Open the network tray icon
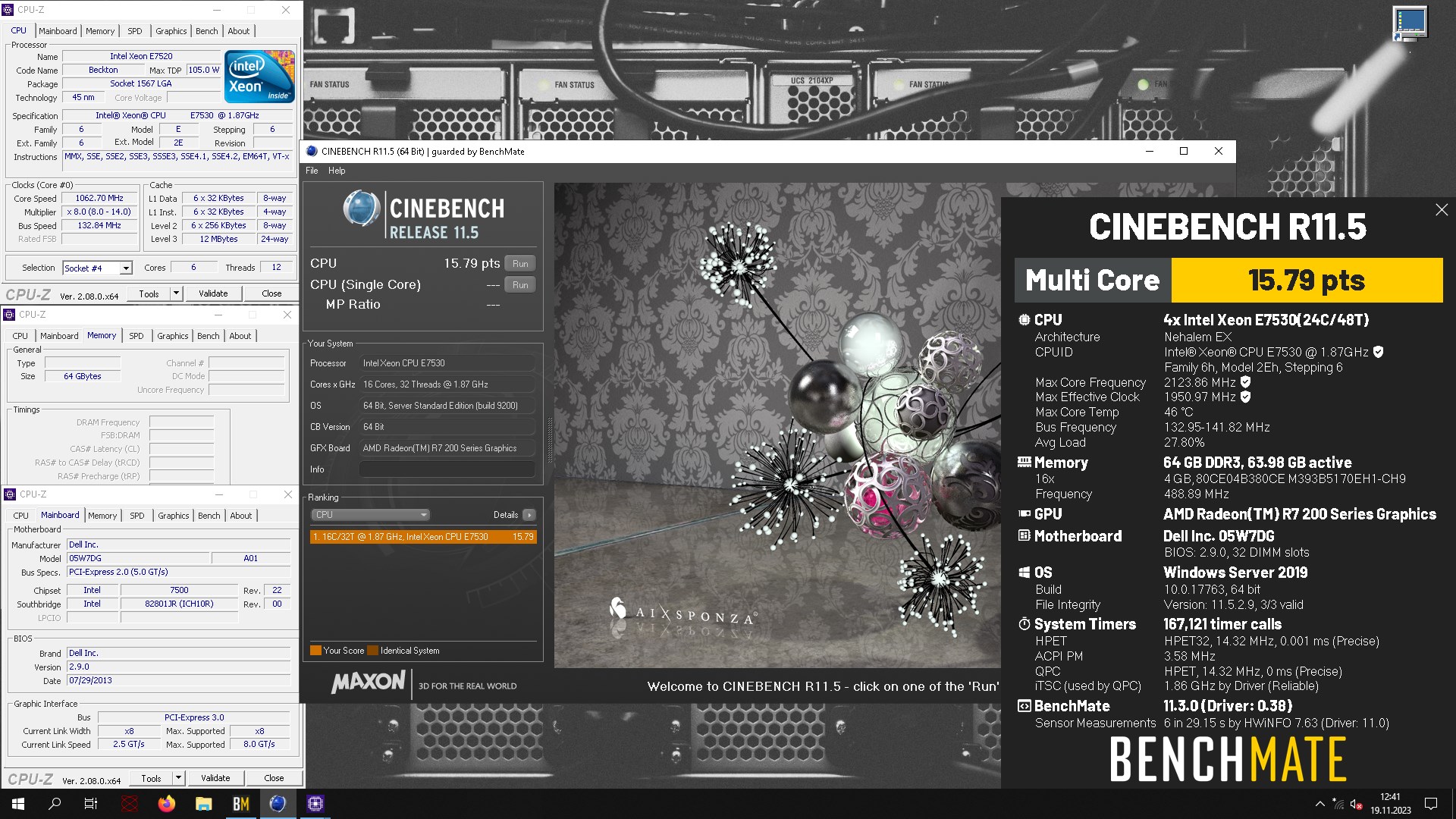This screenshot has width=1456, height=819. point(1338,805)
